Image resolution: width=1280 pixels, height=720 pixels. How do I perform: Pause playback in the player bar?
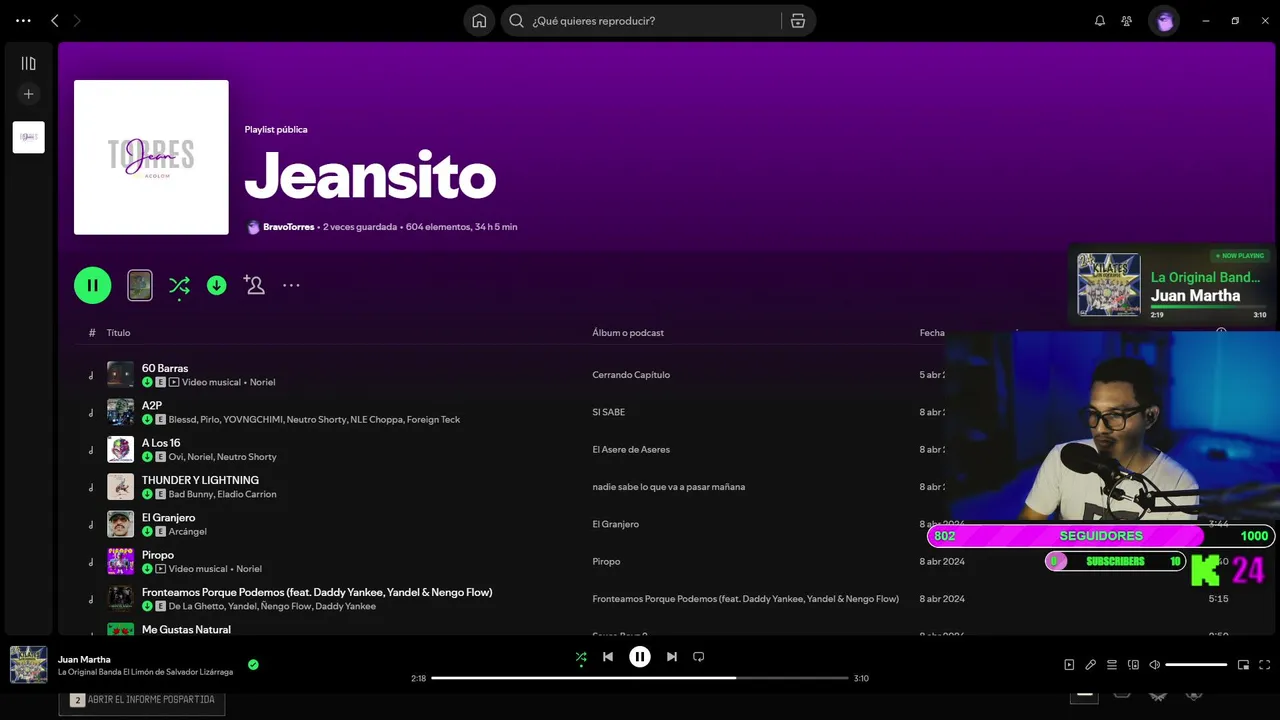[640, 657]
